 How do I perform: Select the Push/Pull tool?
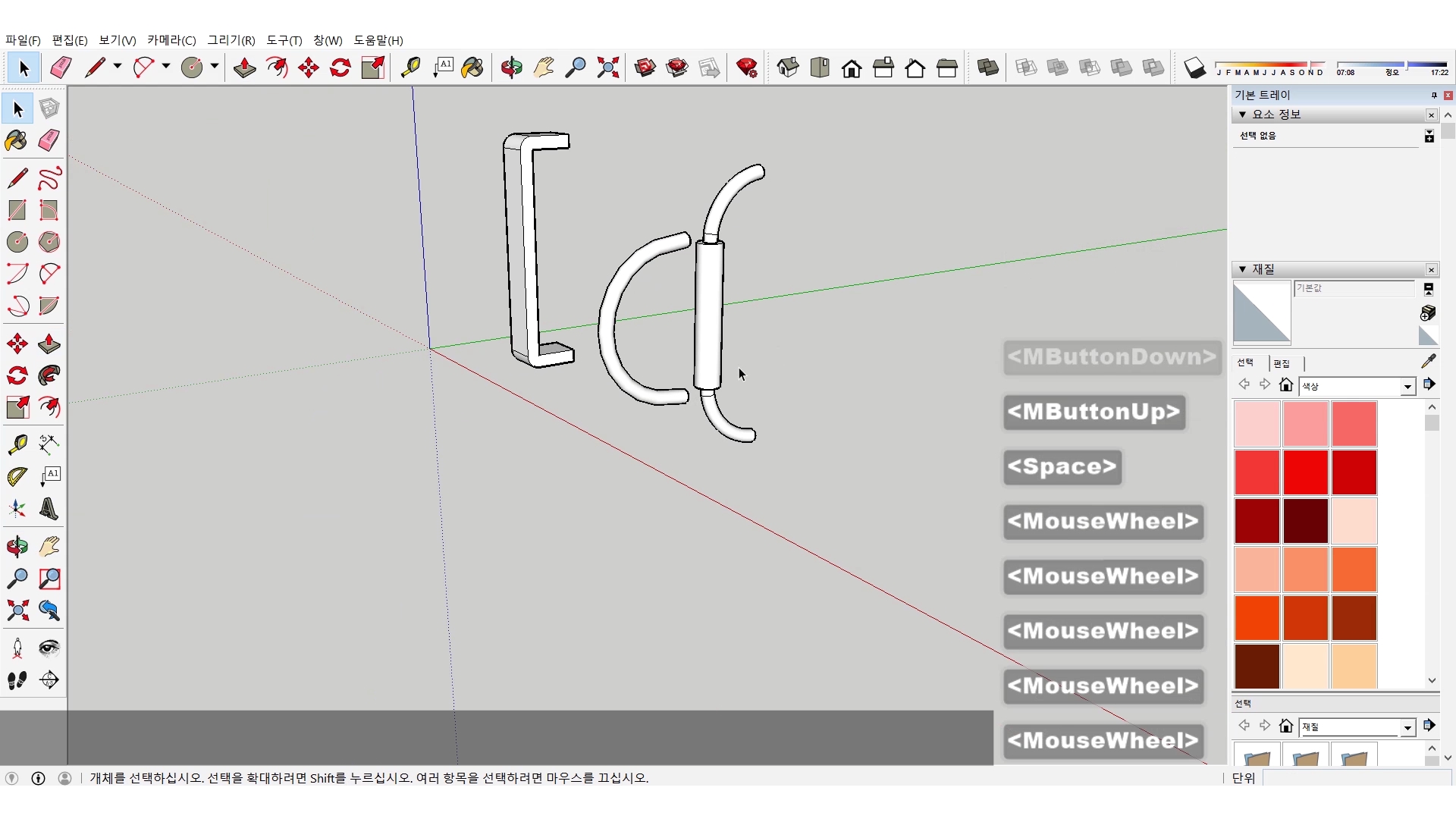[244, 68]
